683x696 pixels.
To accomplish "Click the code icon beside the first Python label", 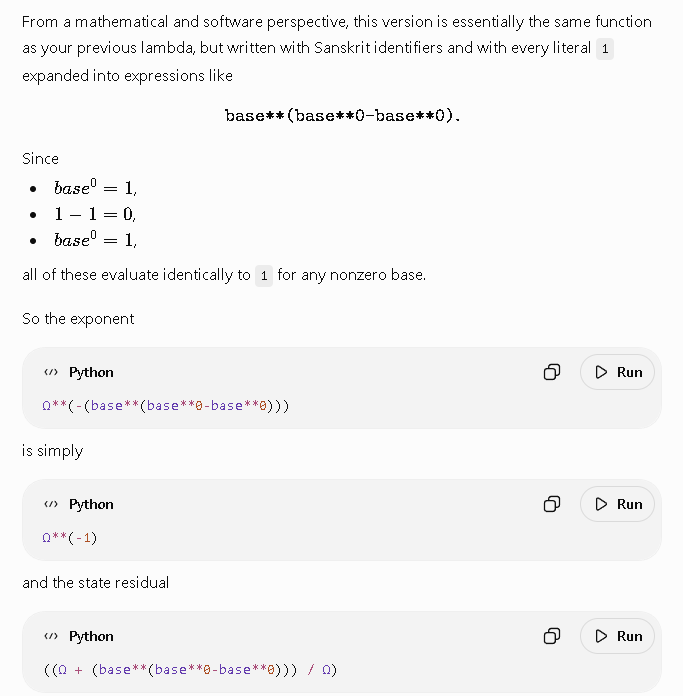I will pos(51,372).
